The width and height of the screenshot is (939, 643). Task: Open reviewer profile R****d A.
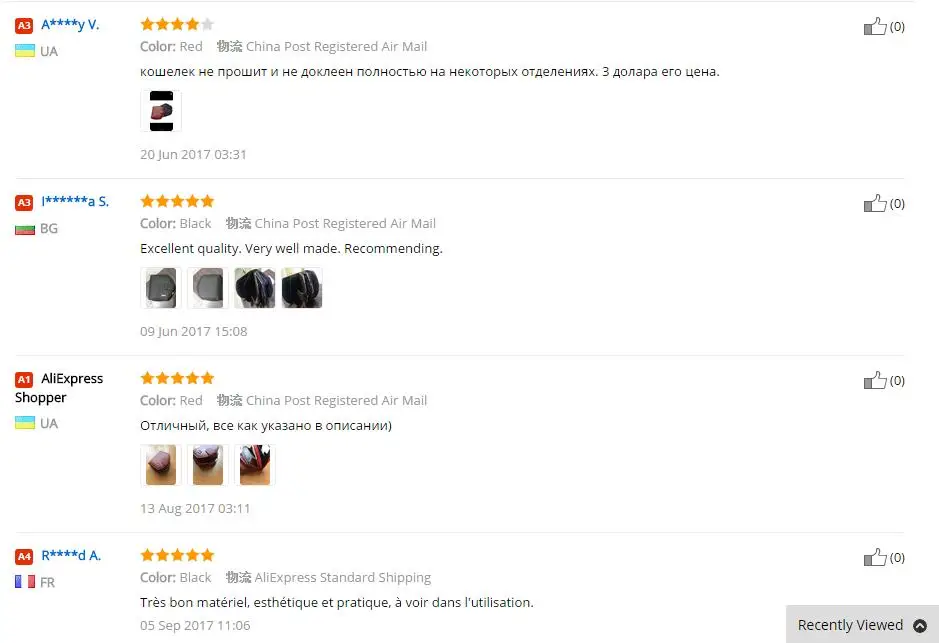coord(71,556)
